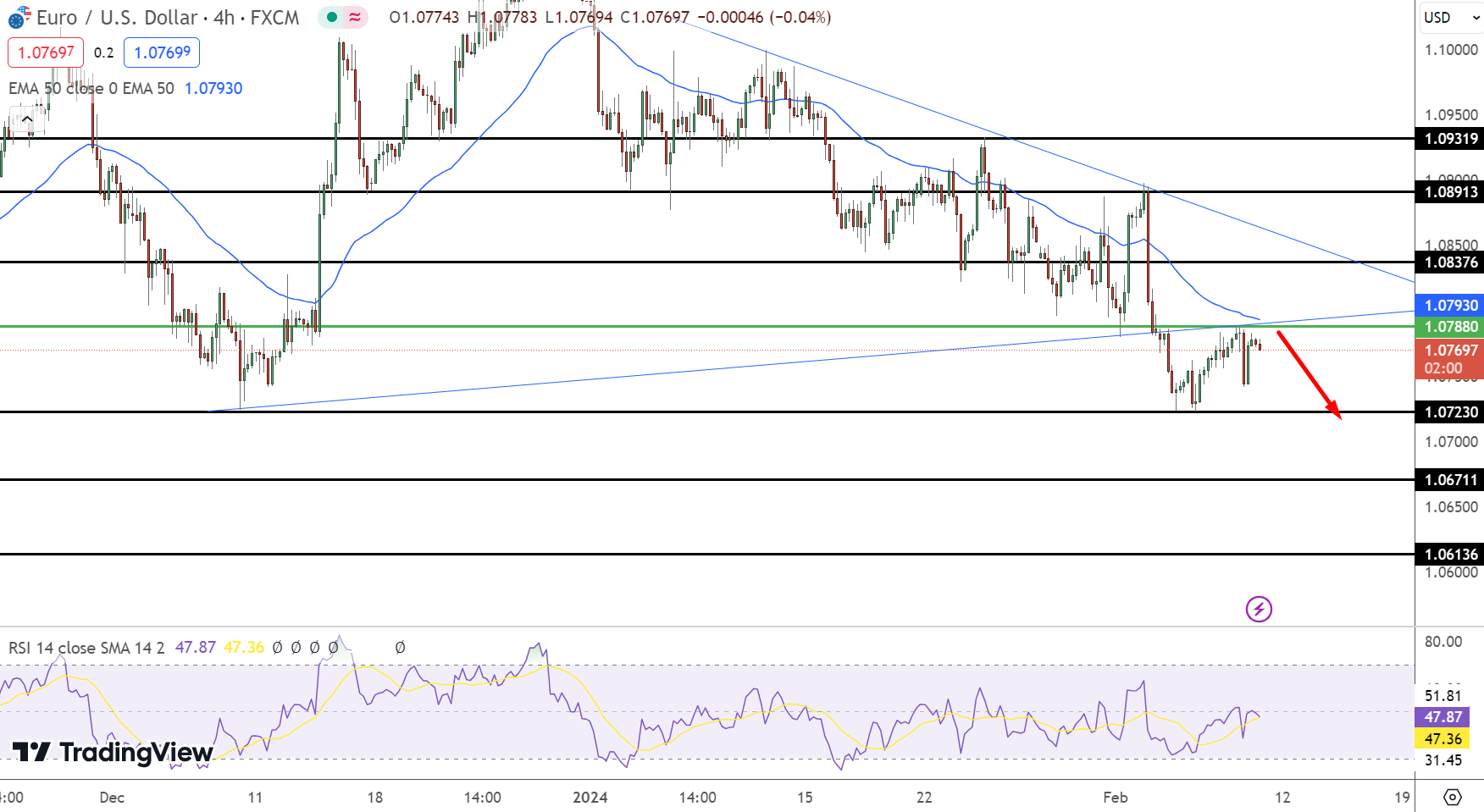Click the purple RSI axis label 47.87
The width and height of the screenshot is (1484, 812).
(1442, 716)
